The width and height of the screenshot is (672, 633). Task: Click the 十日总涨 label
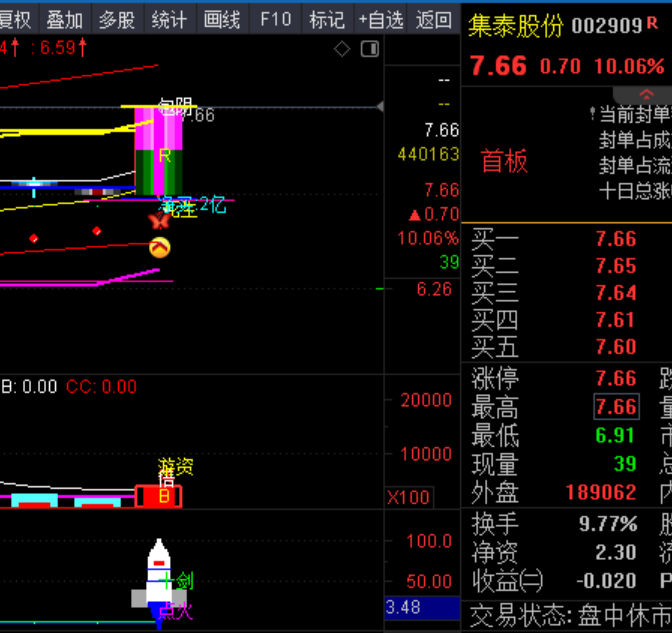pyautogui.click(x=635, y=191)
